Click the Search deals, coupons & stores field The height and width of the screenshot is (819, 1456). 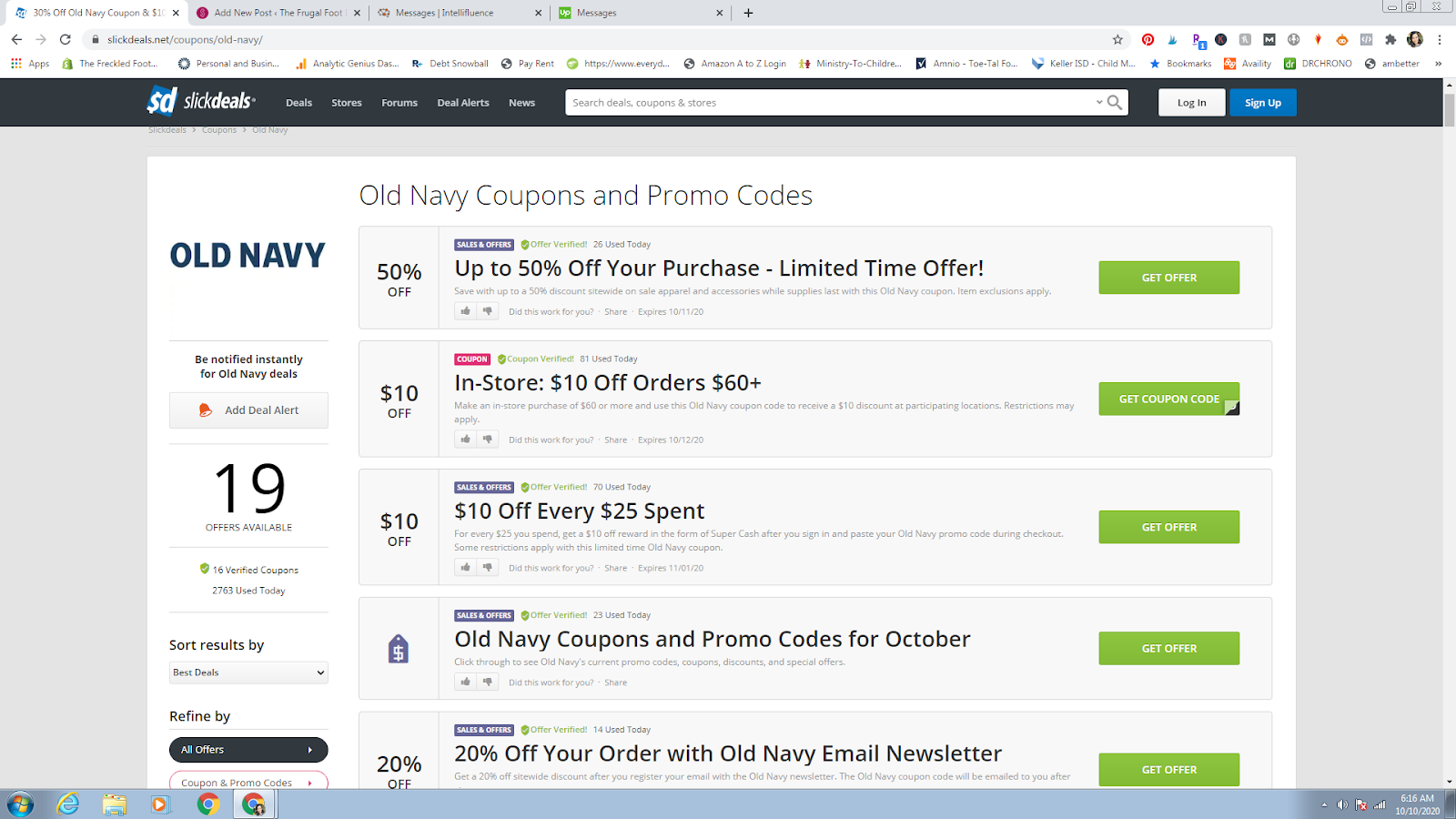click(830, 103)
